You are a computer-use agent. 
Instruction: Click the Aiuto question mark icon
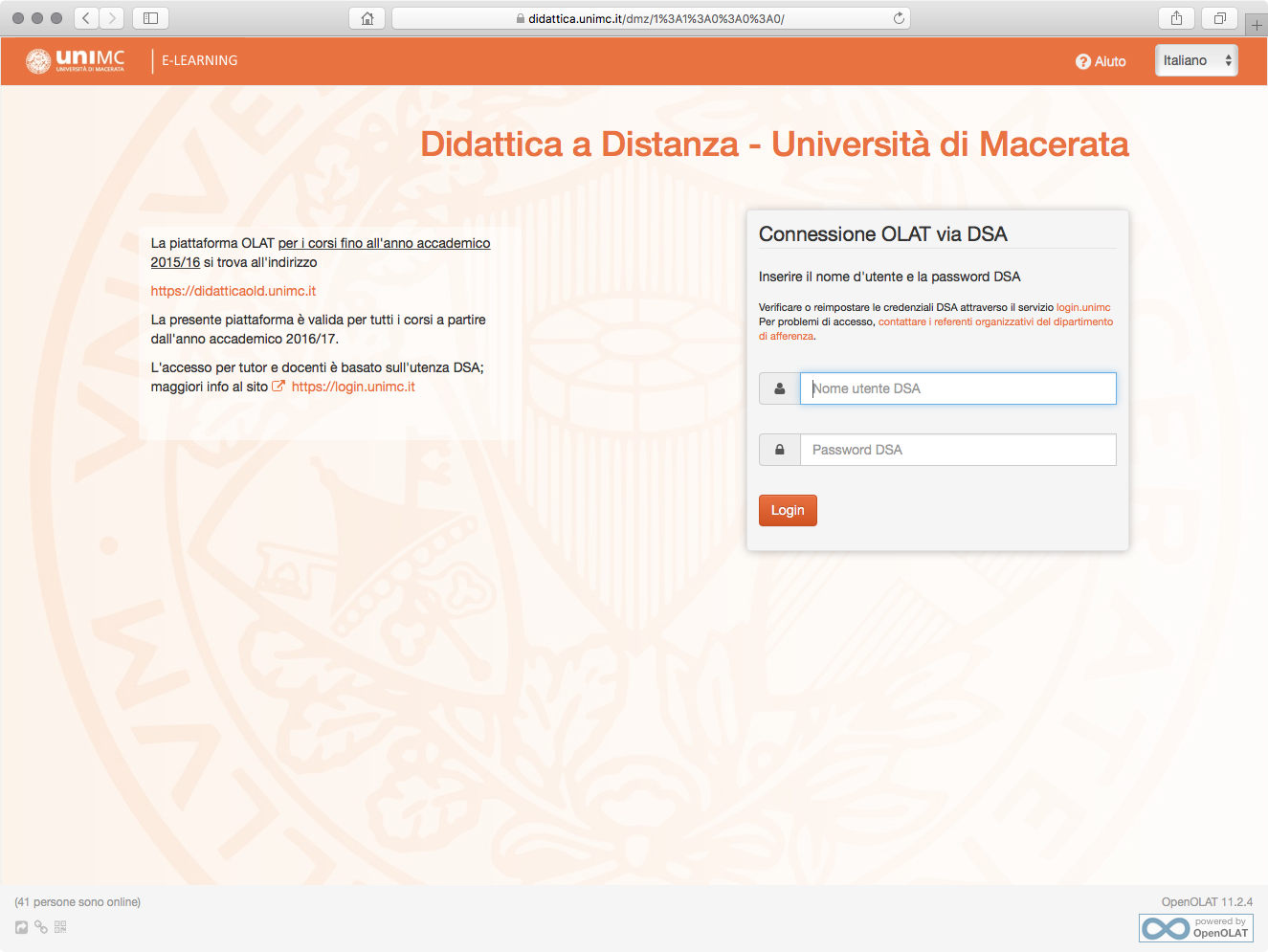point(1083,61)
